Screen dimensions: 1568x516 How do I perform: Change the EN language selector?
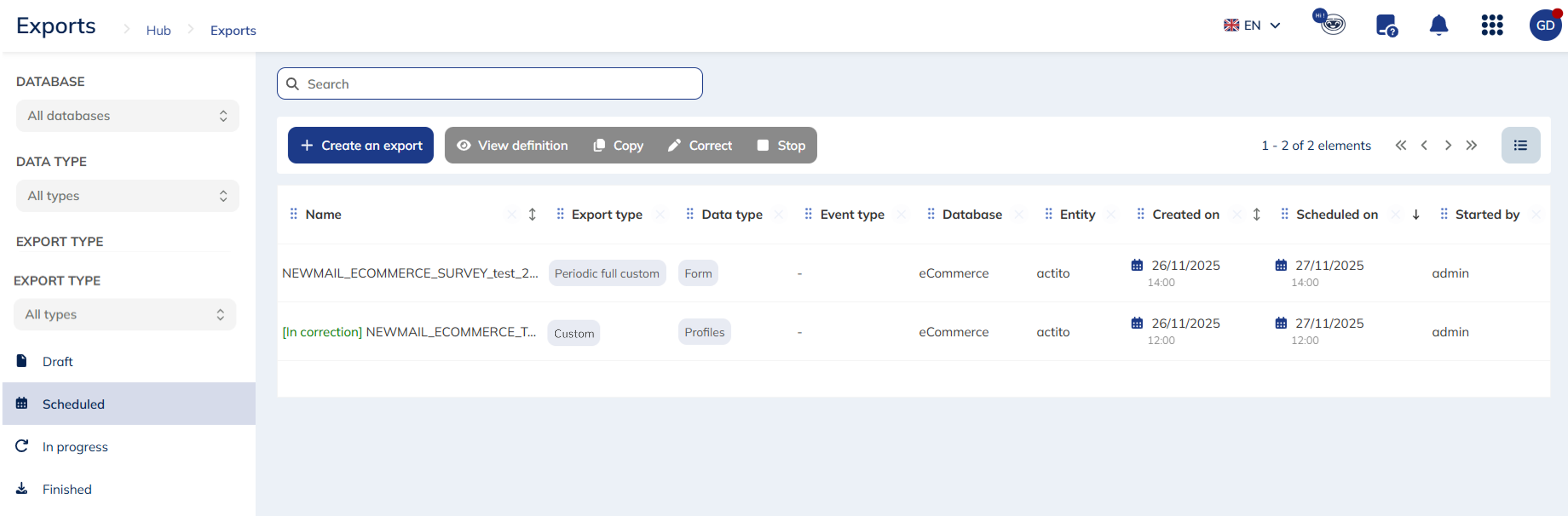click(1252, 26)
